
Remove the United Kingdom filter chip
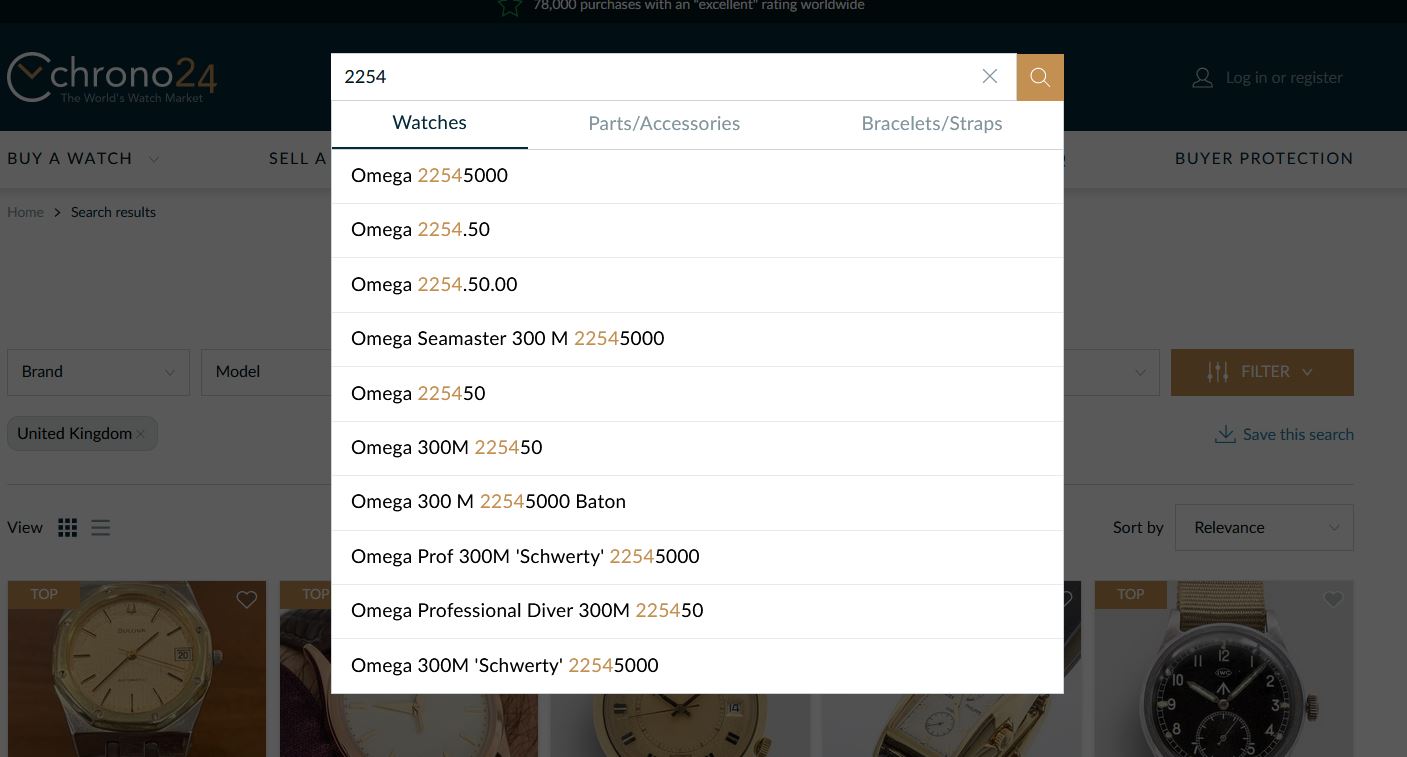141,434
